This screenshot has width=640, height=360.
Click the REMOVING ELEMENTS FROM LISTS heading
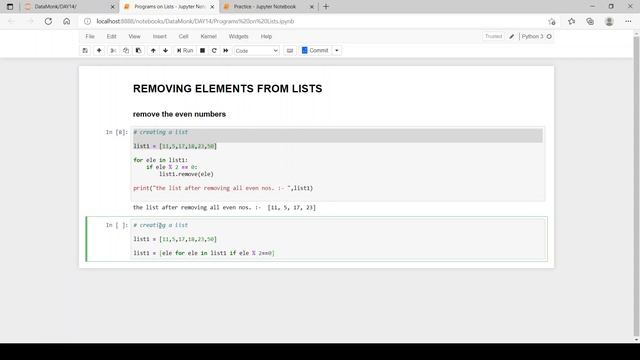227,89
